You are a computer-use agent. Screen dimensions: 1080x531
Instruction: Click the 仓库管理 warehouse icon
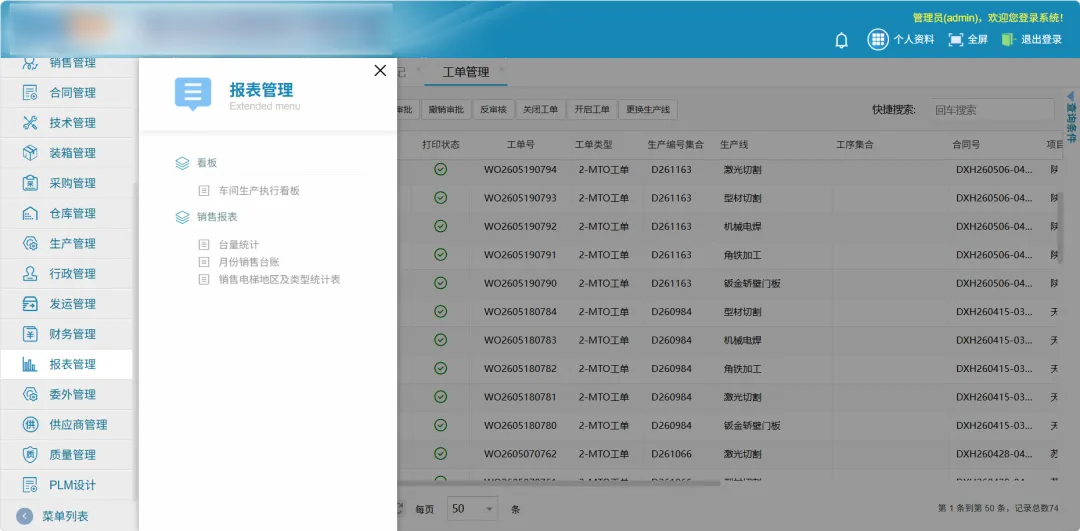(30, 214)
